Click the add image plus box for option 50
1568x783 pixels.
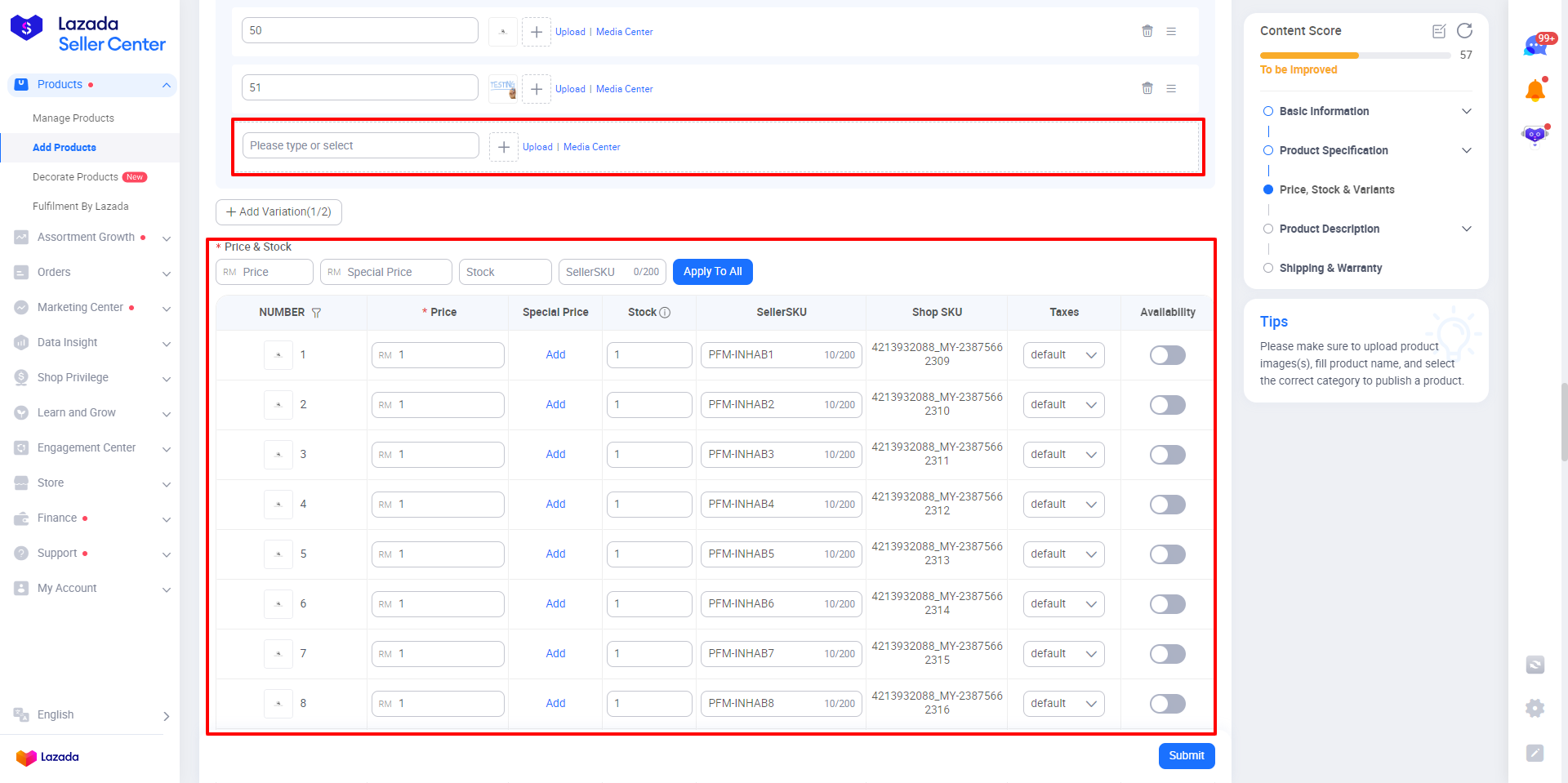tap(536, 32)
